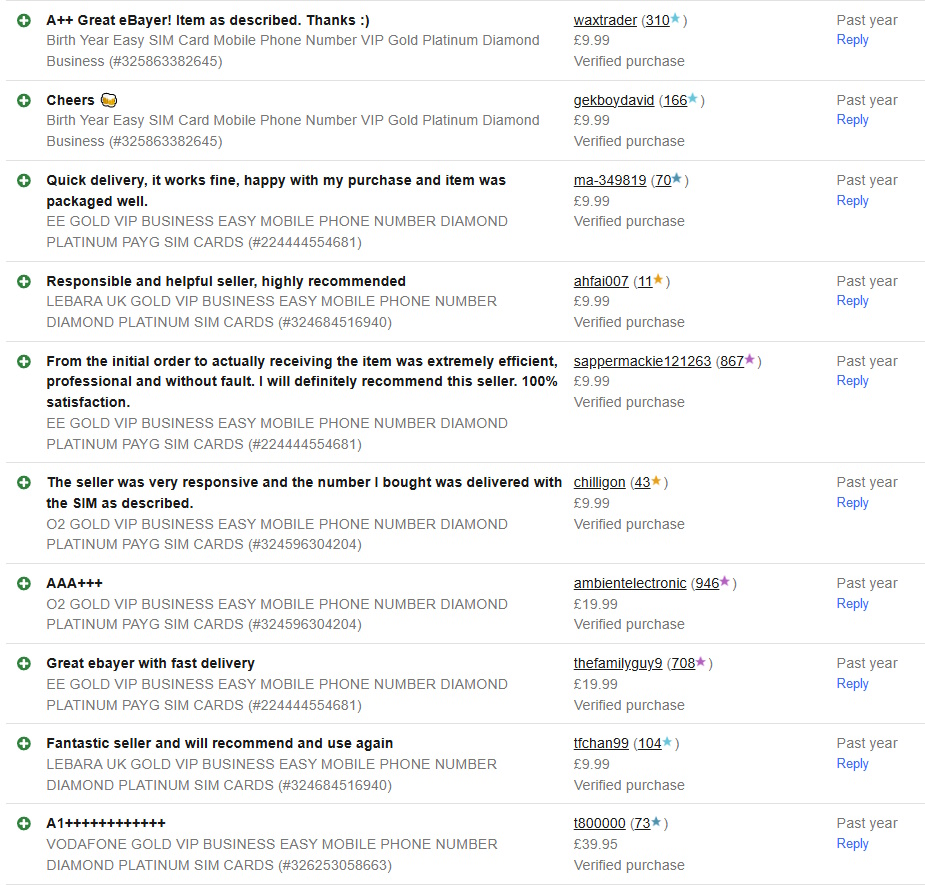925x885 pixels.
Task: Click the purple star next to ambientelectronic's score
Action: tap(726, 582)
